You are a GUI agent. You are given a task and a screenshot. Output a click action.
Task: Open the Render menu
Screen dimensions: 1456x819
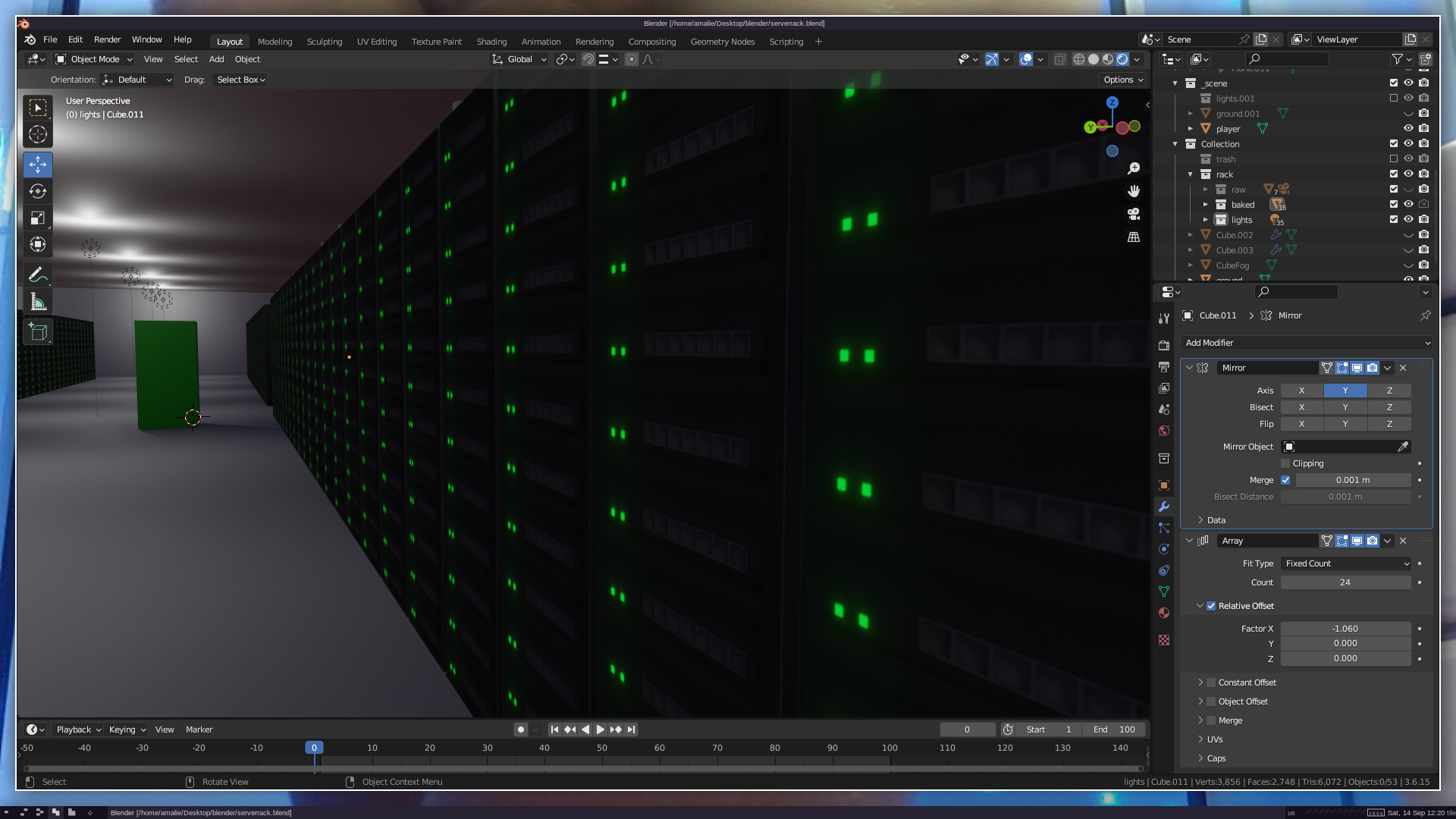click(x=107, y=39)
